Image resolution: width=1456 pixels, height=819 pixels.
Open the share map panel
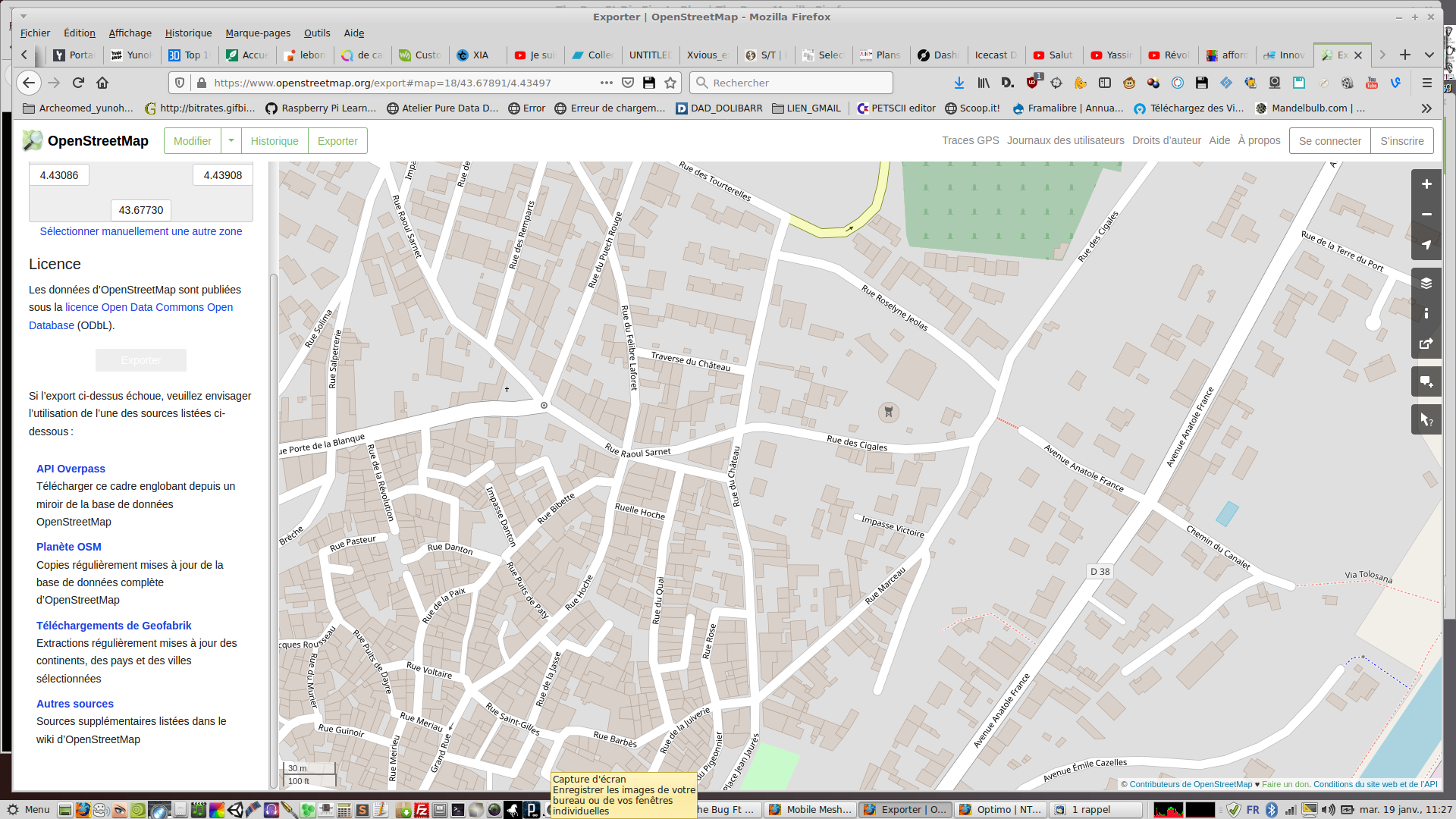point(1426,344)
